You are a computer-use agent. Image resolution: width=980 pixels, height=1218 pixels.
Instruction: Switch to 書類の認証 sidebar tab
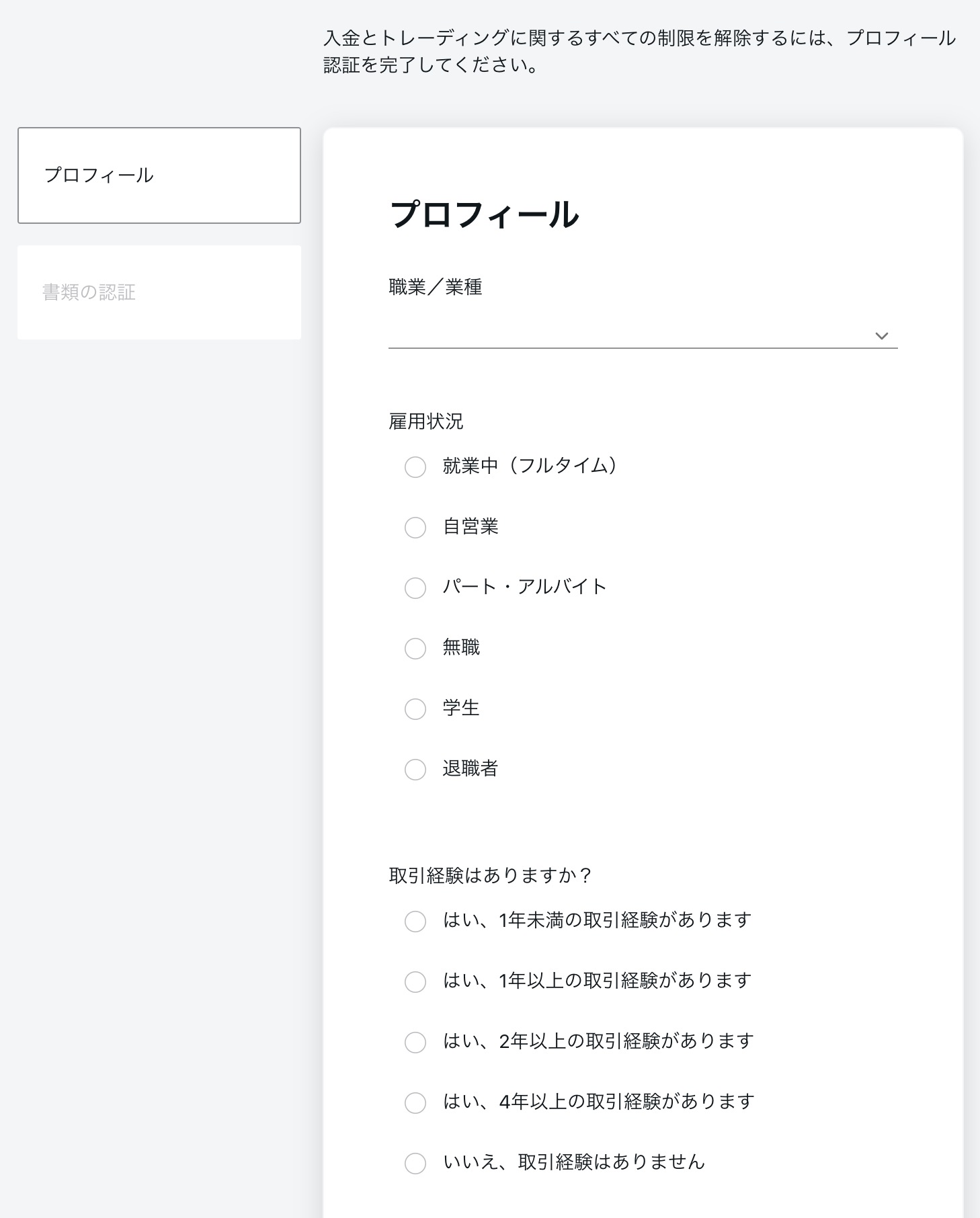[x=159, y=292]
